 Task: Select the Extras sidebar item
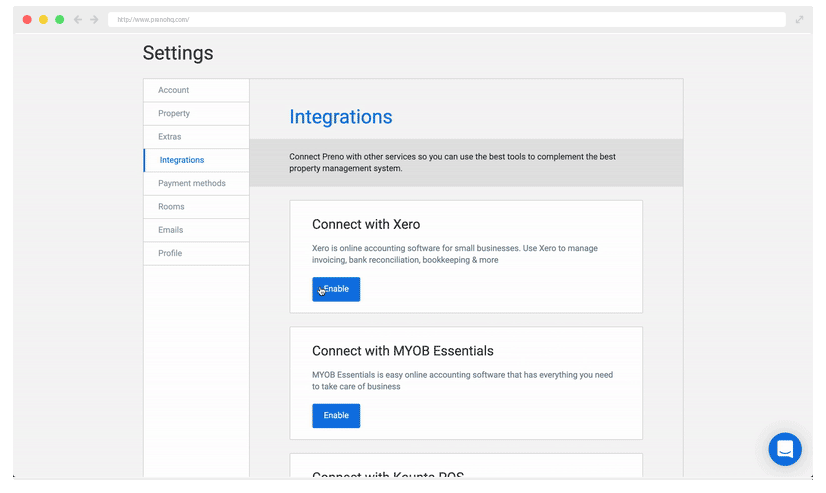pyautogui.click(x=196, y=136)
